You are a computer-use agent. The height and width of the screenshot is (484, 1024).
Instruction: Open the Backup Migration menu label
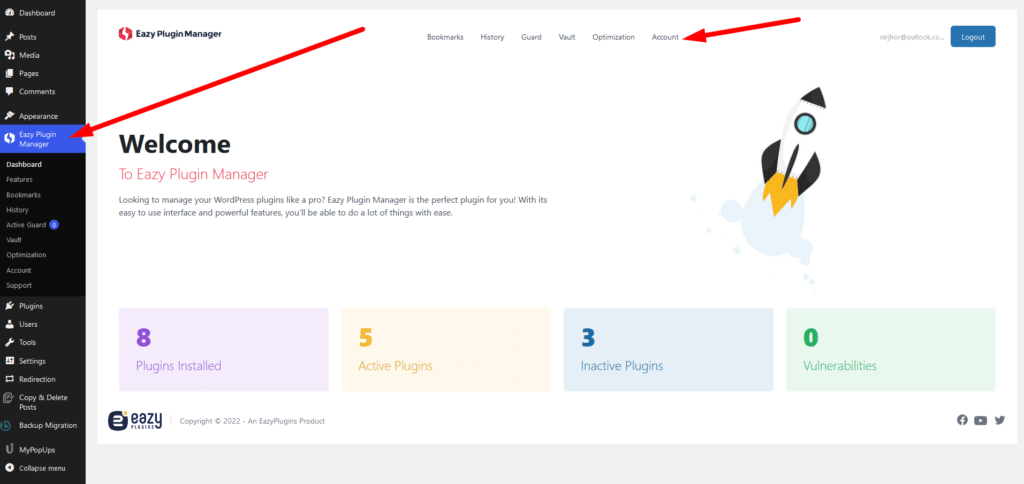pos(48,425)
